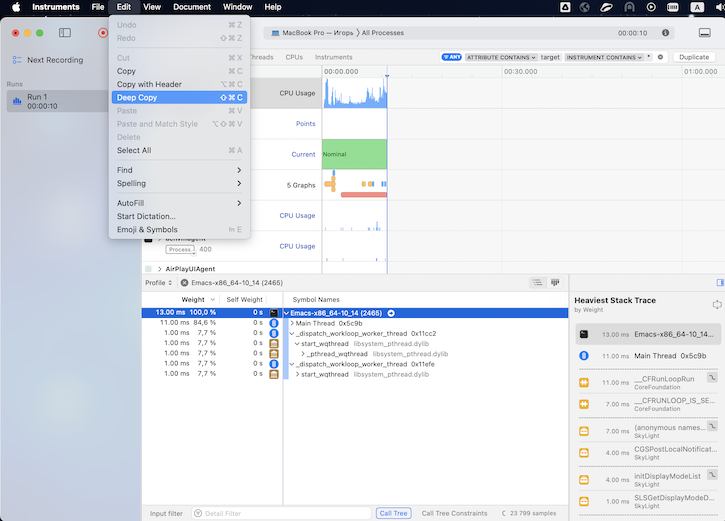Viewport: 725px width, 521px height.
Task: Toggle the ANY filter pill
Action: pos(451,57)
